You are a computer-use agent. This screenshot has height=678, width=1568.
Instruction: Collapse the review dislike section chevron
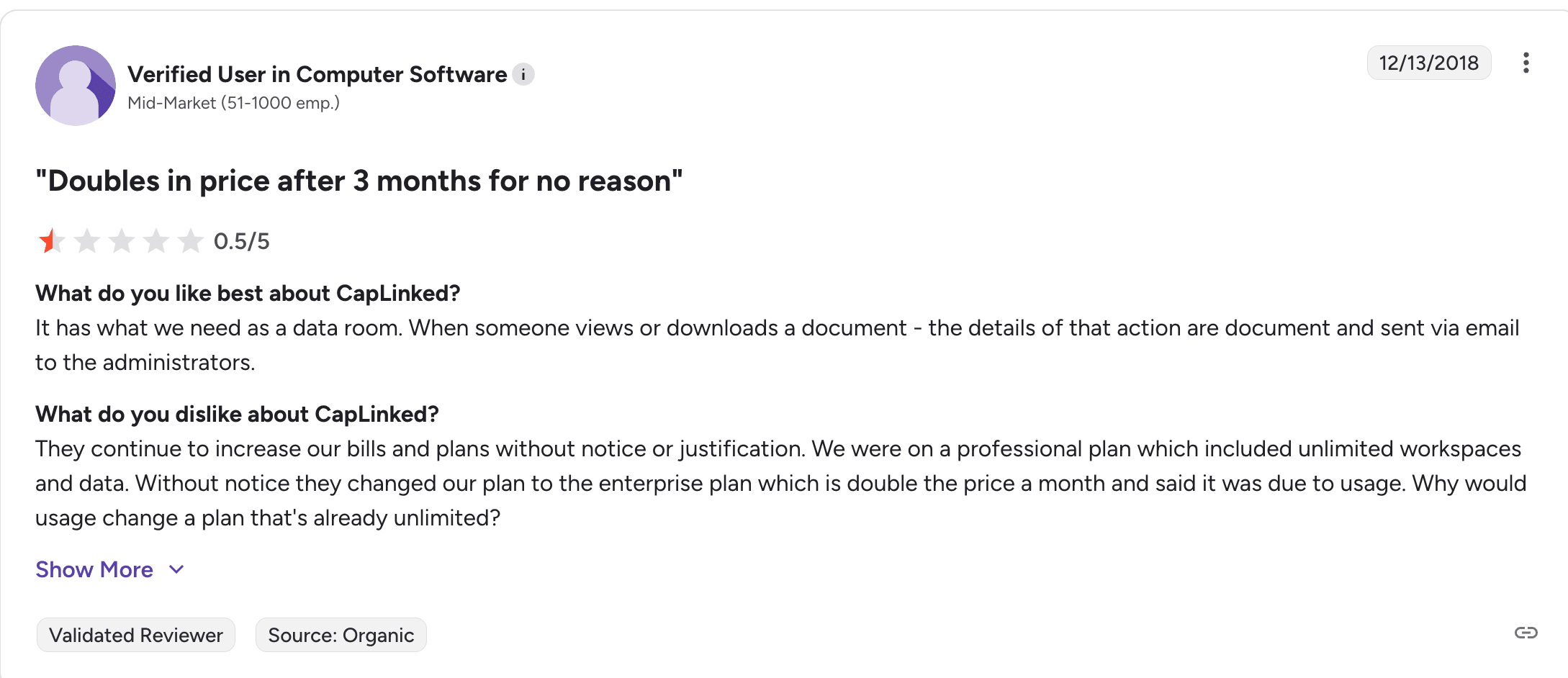(x=175, y=569)
